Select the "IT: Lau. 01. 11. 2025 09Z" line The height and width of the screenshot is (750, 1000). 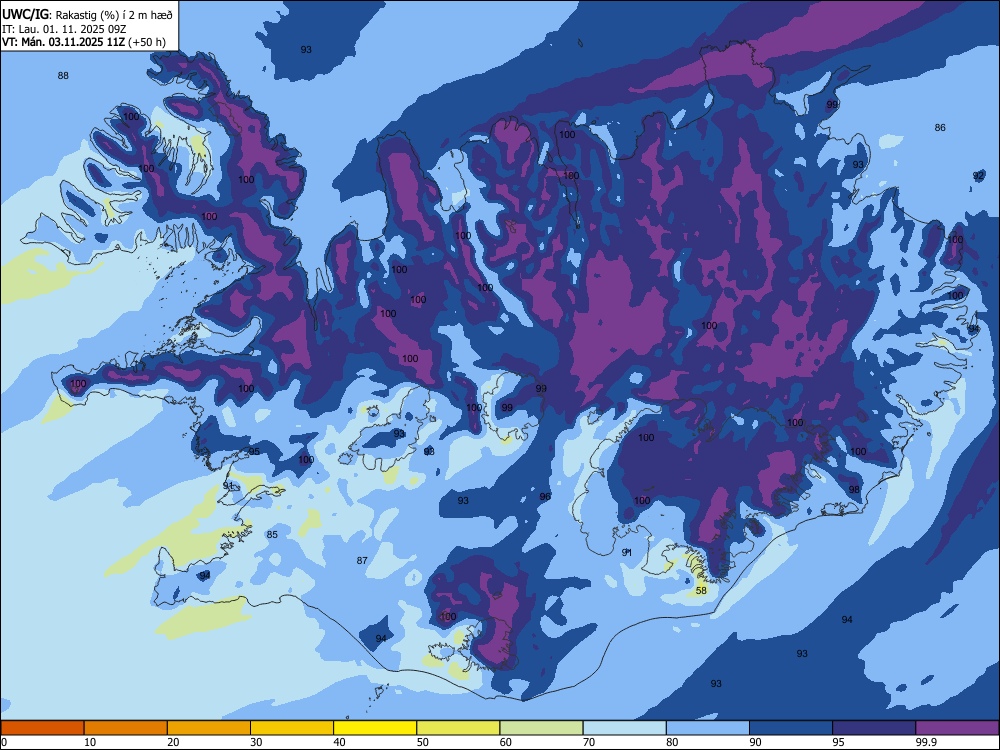(x=64, y=29)
